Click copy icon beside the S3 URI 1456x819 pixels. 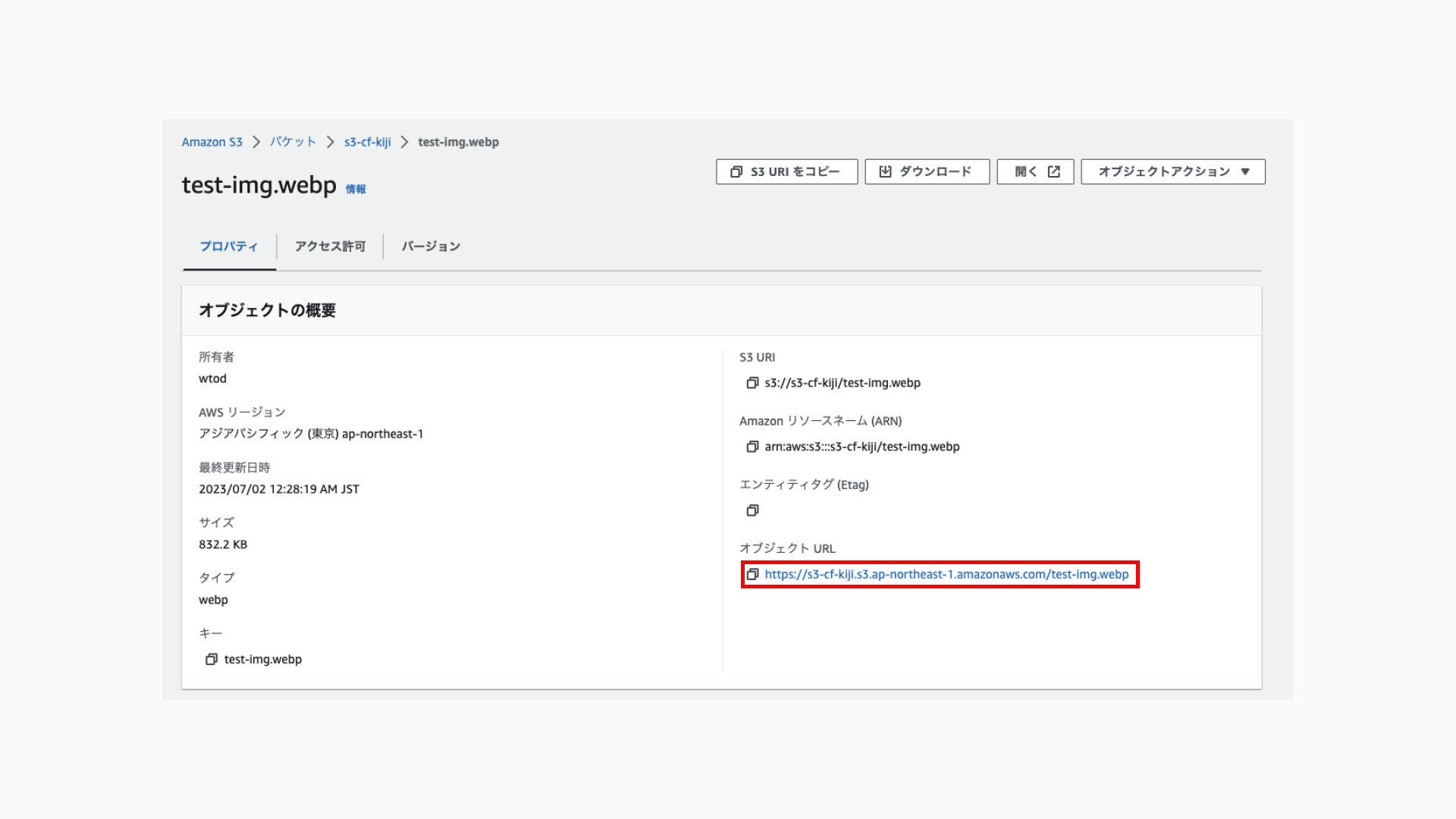(x=752, y=383)
